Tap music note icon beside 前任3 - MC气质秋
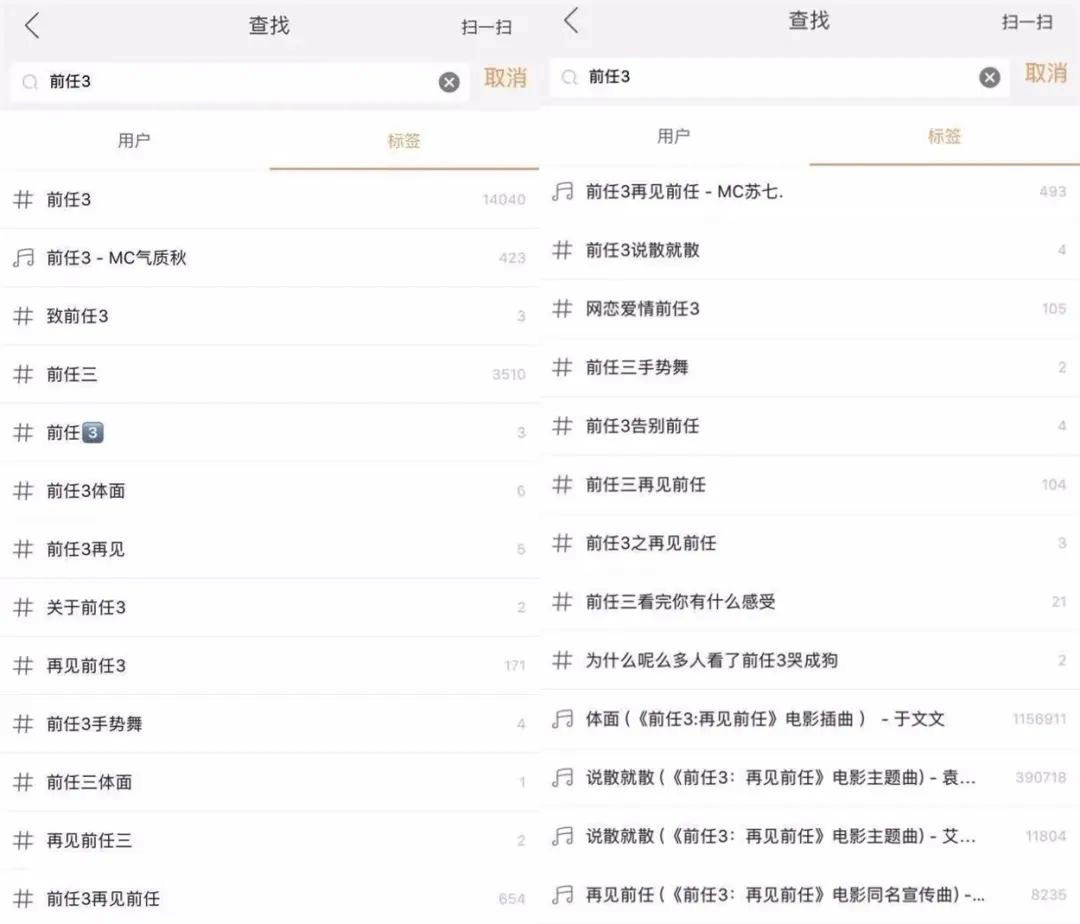The width and height of the screenshot is (1080, 924). click(x=23, y=258)
